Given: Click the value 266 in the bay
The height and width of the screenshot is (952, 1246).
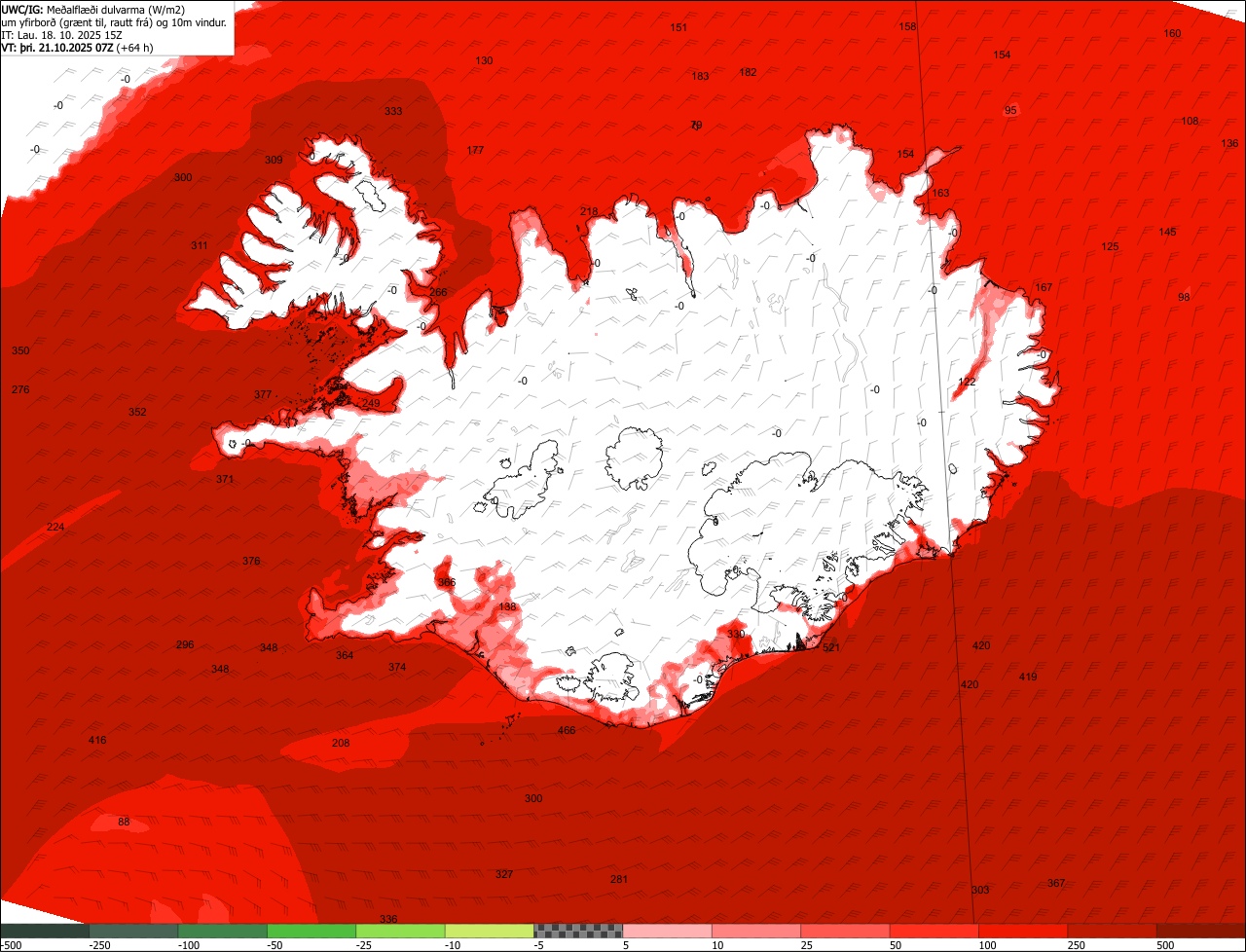Looking at the screenshot, I should [438, 293].
